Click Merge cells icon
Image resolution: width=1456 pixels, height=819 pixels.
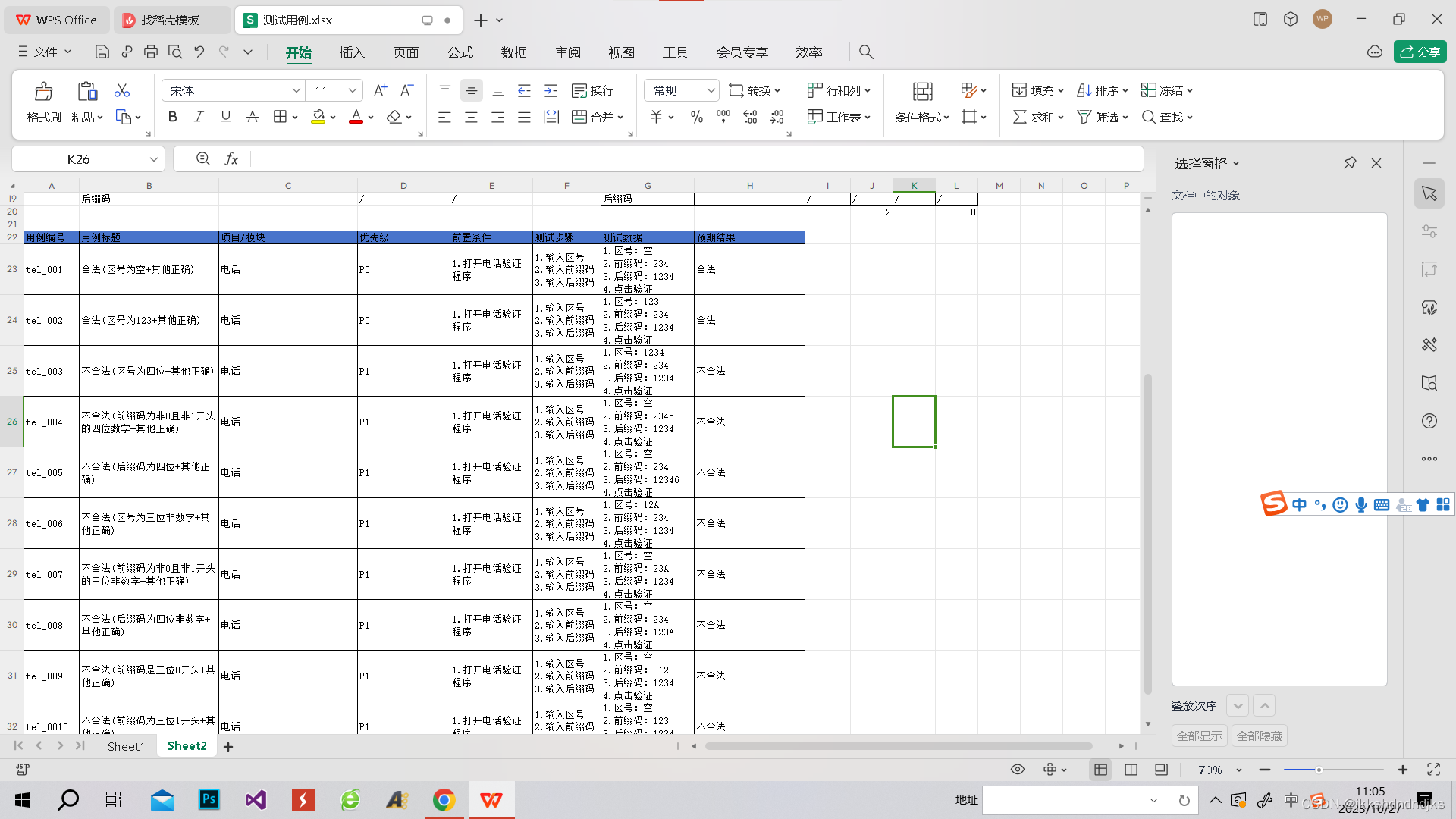tap(579, 117)
